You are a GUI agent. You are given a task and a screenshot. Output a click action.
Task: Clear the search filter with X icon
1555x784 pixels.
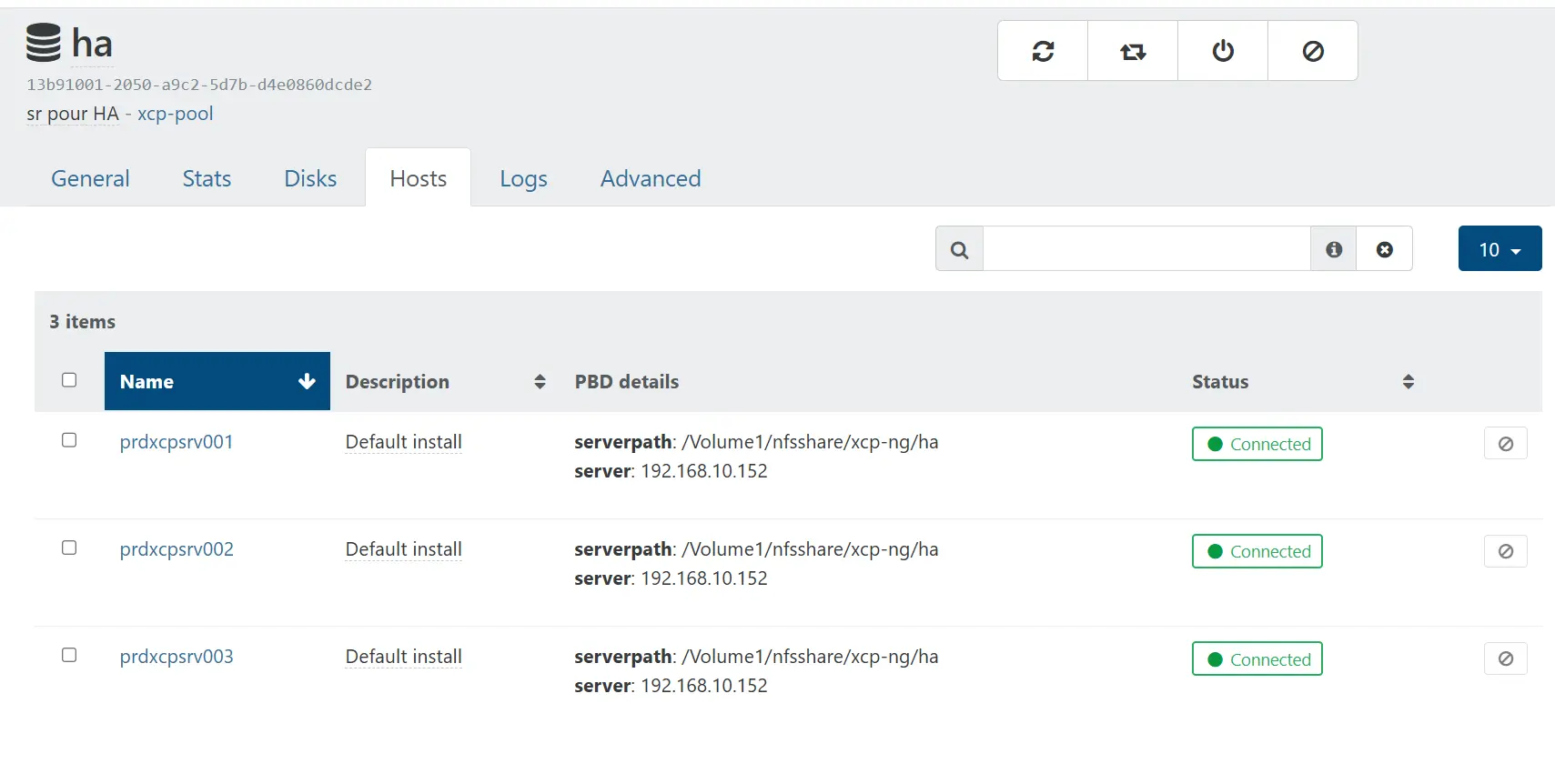pos(1384,249)
